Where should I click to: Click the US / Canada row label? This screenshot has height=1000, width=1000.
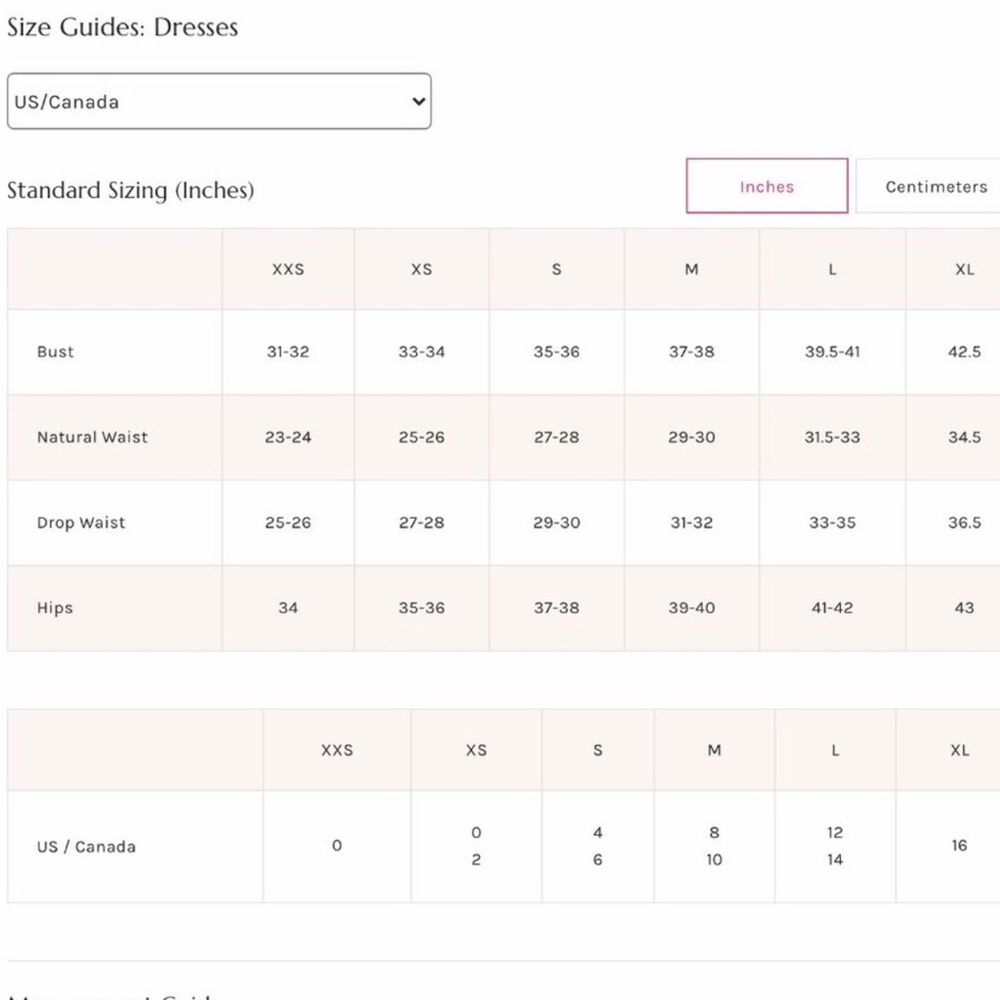(x=86, y=846)
